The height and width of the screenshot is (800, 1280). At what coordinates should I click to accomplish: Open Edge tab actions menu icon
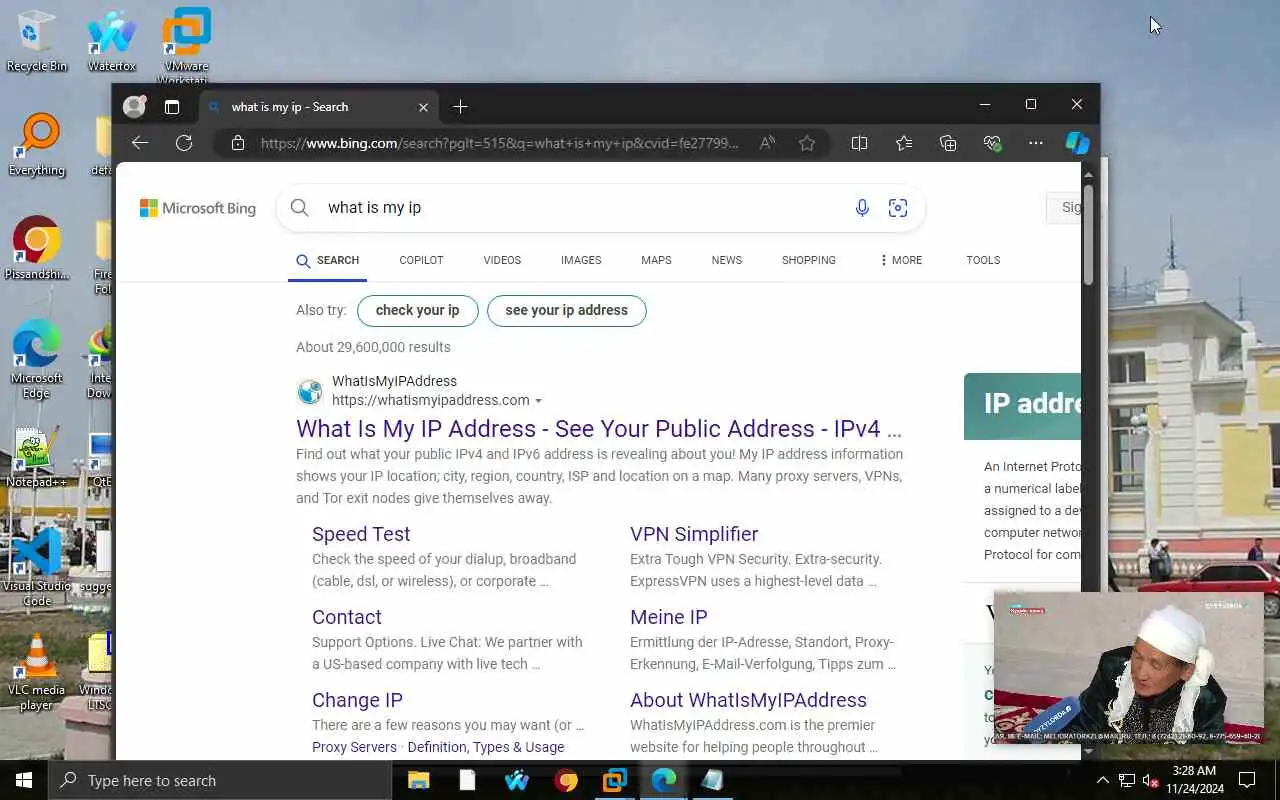(x=172, y=107)
